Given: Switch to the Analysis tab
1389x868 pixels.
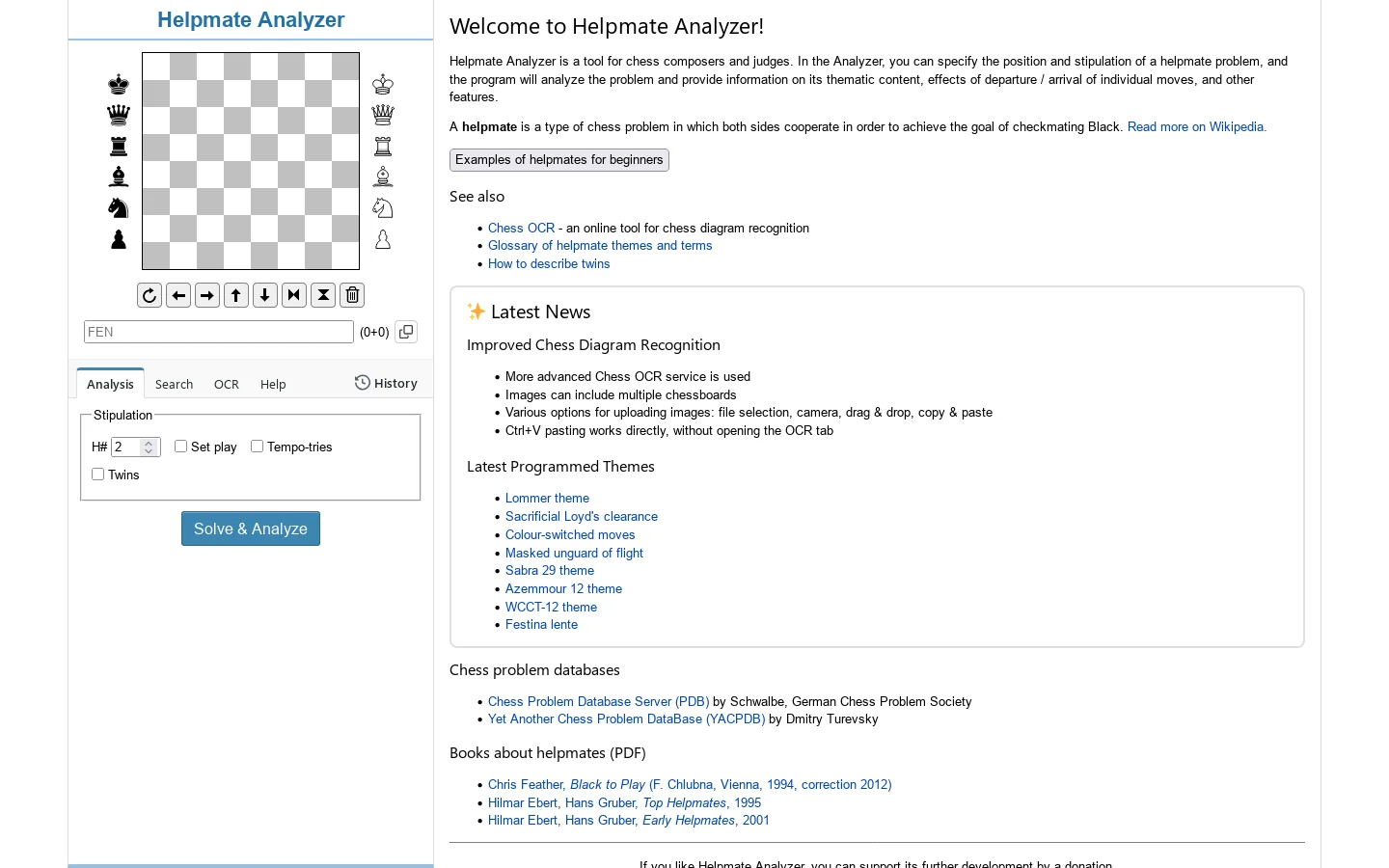Looking at the screenshot, I should (x=110, y=384).
